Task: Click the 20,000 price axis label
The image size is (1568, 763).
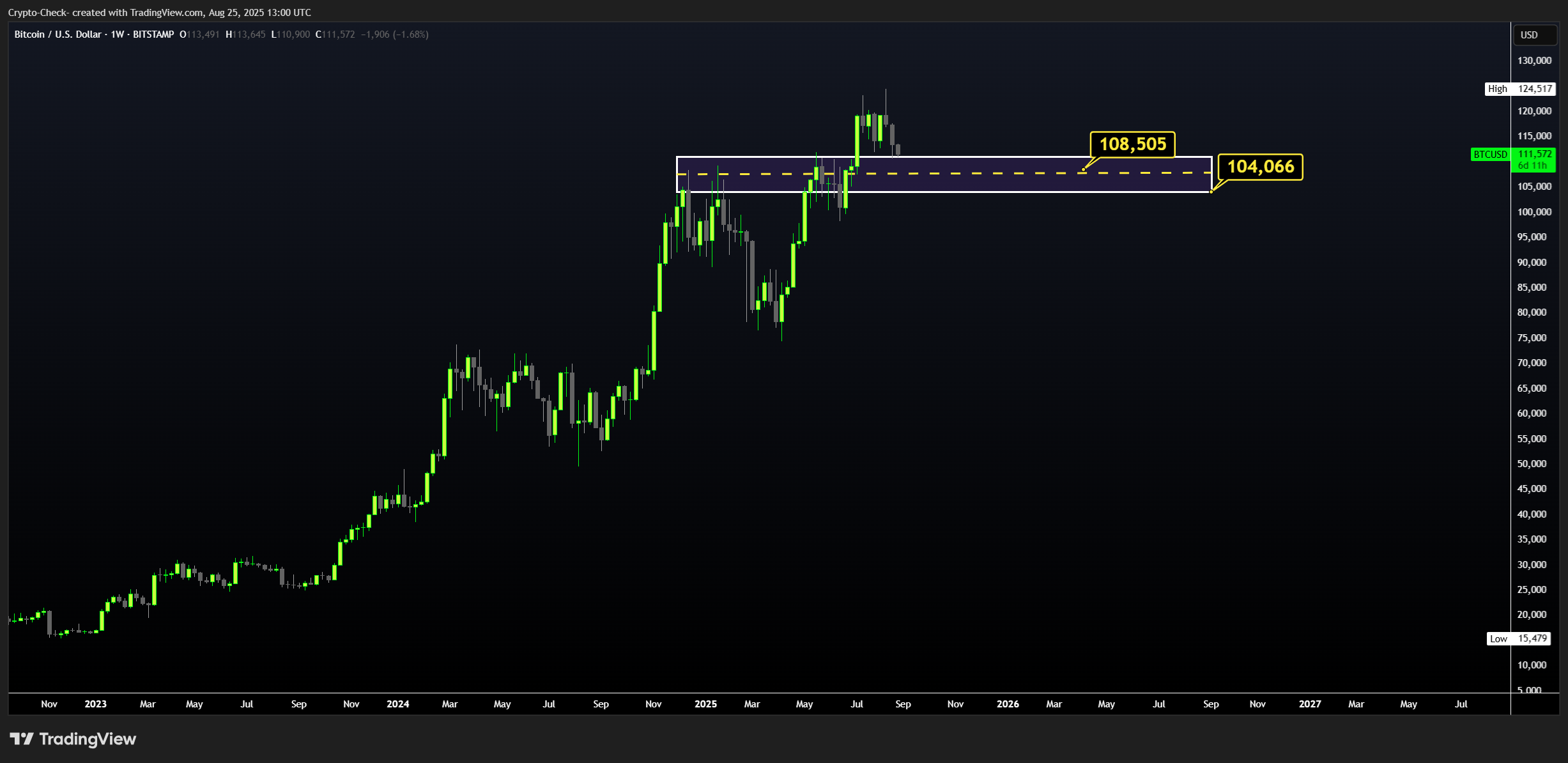Action: tap(1532, 615)
